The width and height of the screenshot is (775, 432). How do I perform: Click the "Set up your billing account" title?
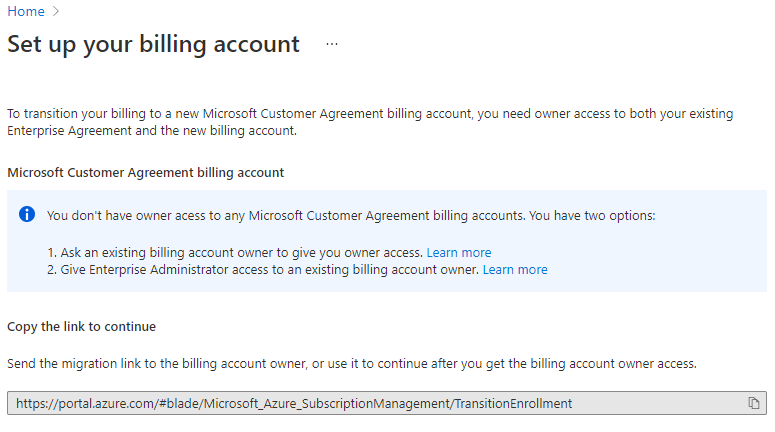pyautogui.click(x=153, y=45)
